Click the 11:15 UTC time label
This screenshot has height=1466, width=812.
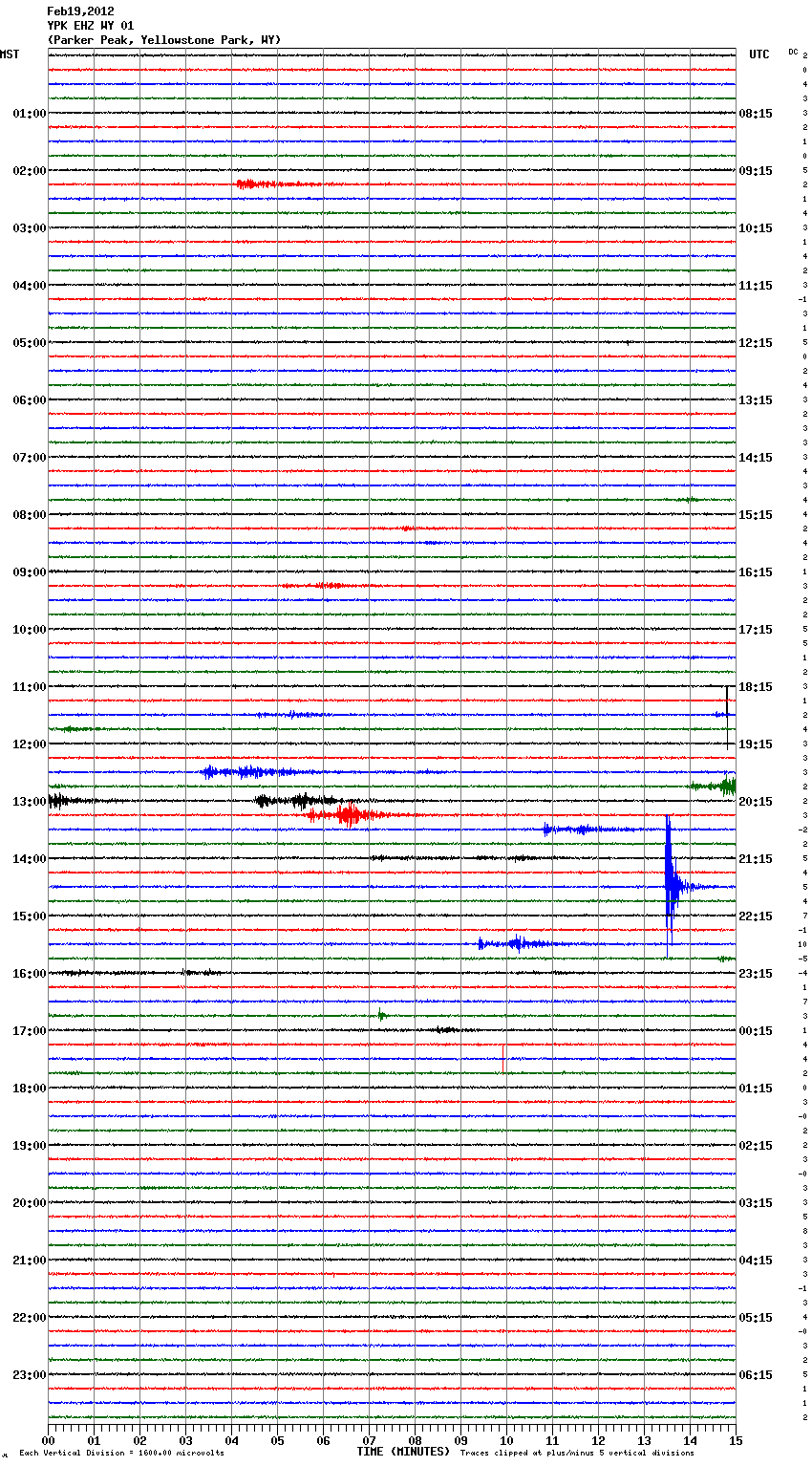coord(756,286)
